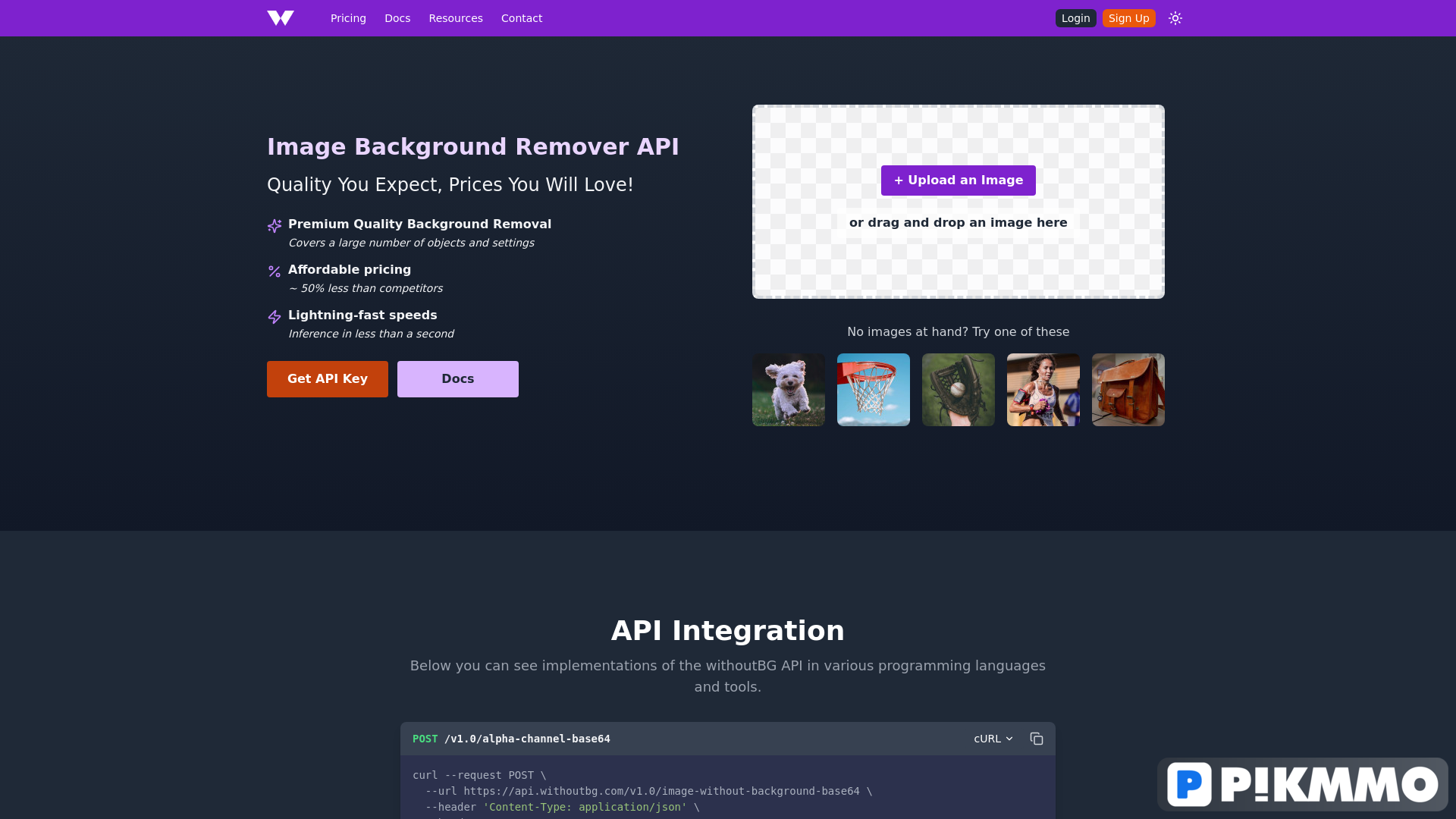Screen dimensions: 1456x819
Task: Click 'No images at hand? Try one of these'
Action: click(959, 332)
